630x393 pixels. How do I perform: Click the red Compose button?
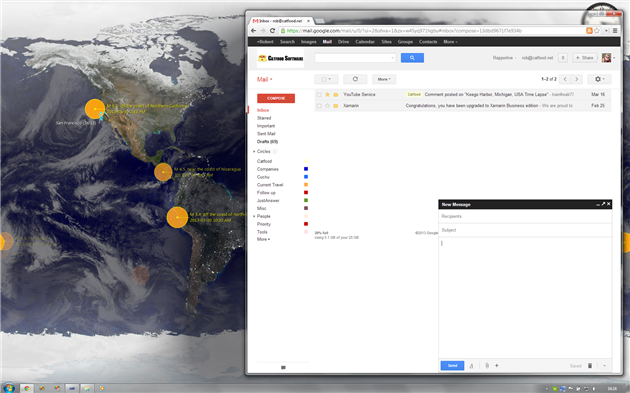click(x=276, y=98)
